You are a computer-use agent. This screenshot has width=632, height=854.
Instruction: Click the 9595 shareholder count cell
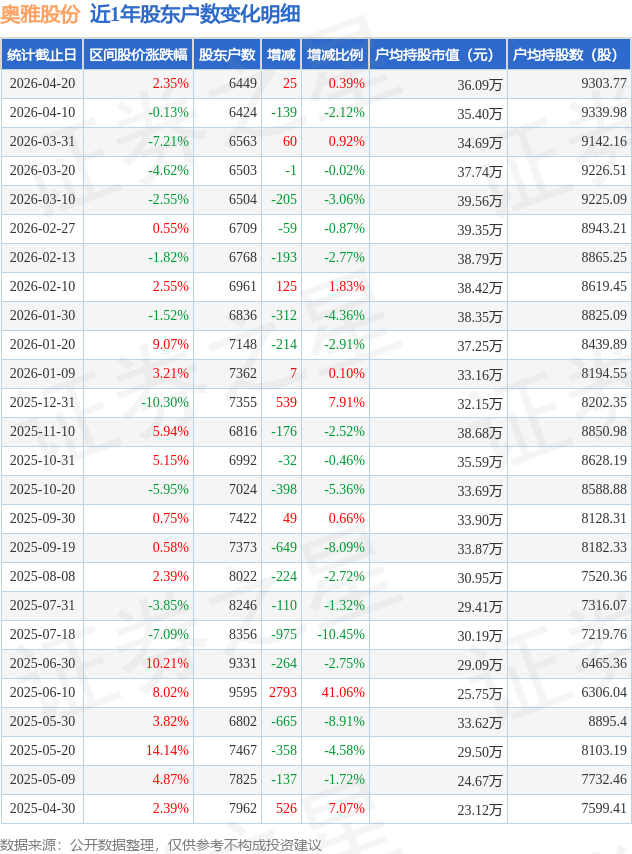(x=242, y=692)
